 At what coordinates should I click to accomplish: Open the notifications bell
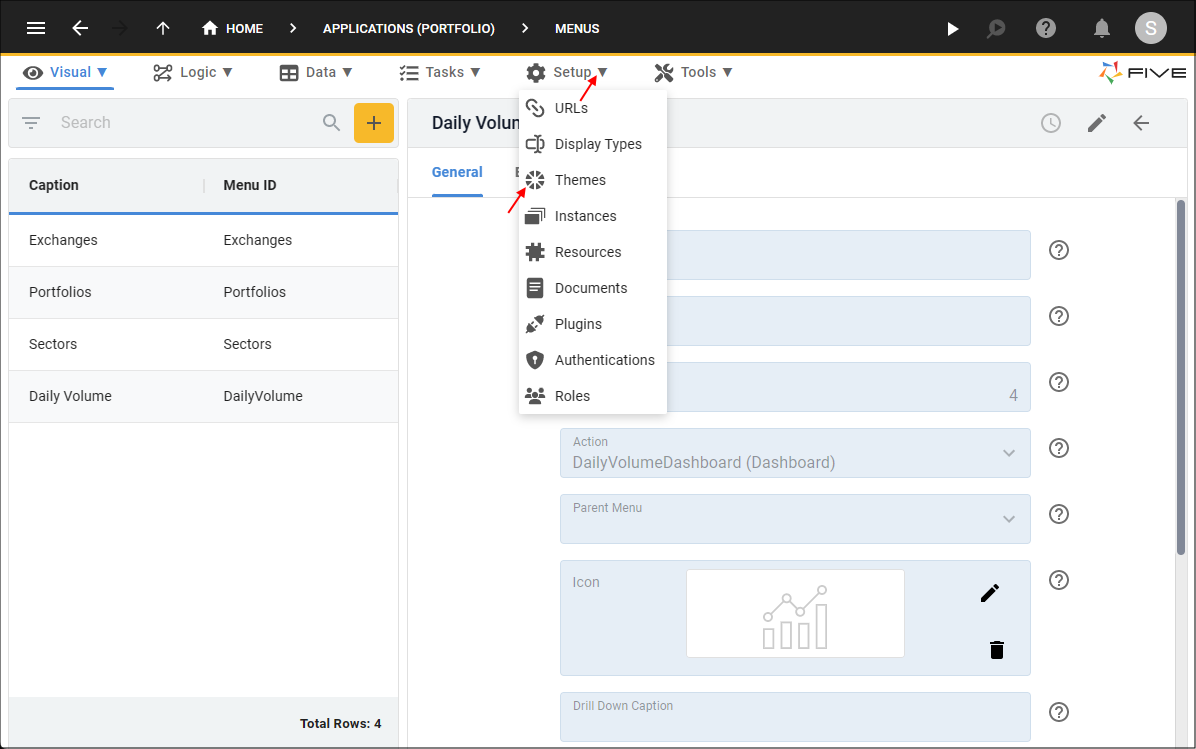[x=1101, y=28]
